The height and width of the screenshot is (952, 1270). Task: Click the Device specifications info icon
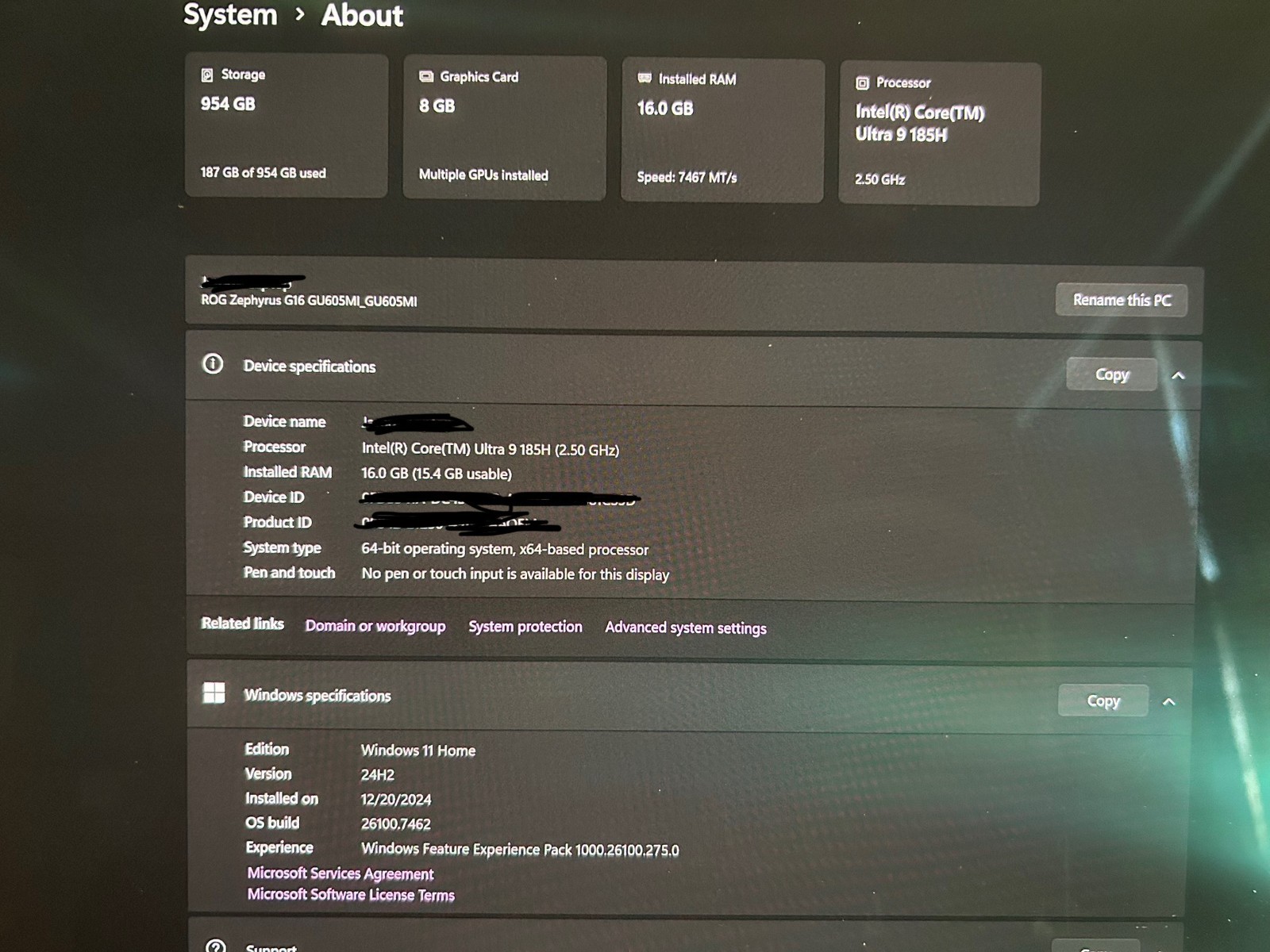(213, 364)
